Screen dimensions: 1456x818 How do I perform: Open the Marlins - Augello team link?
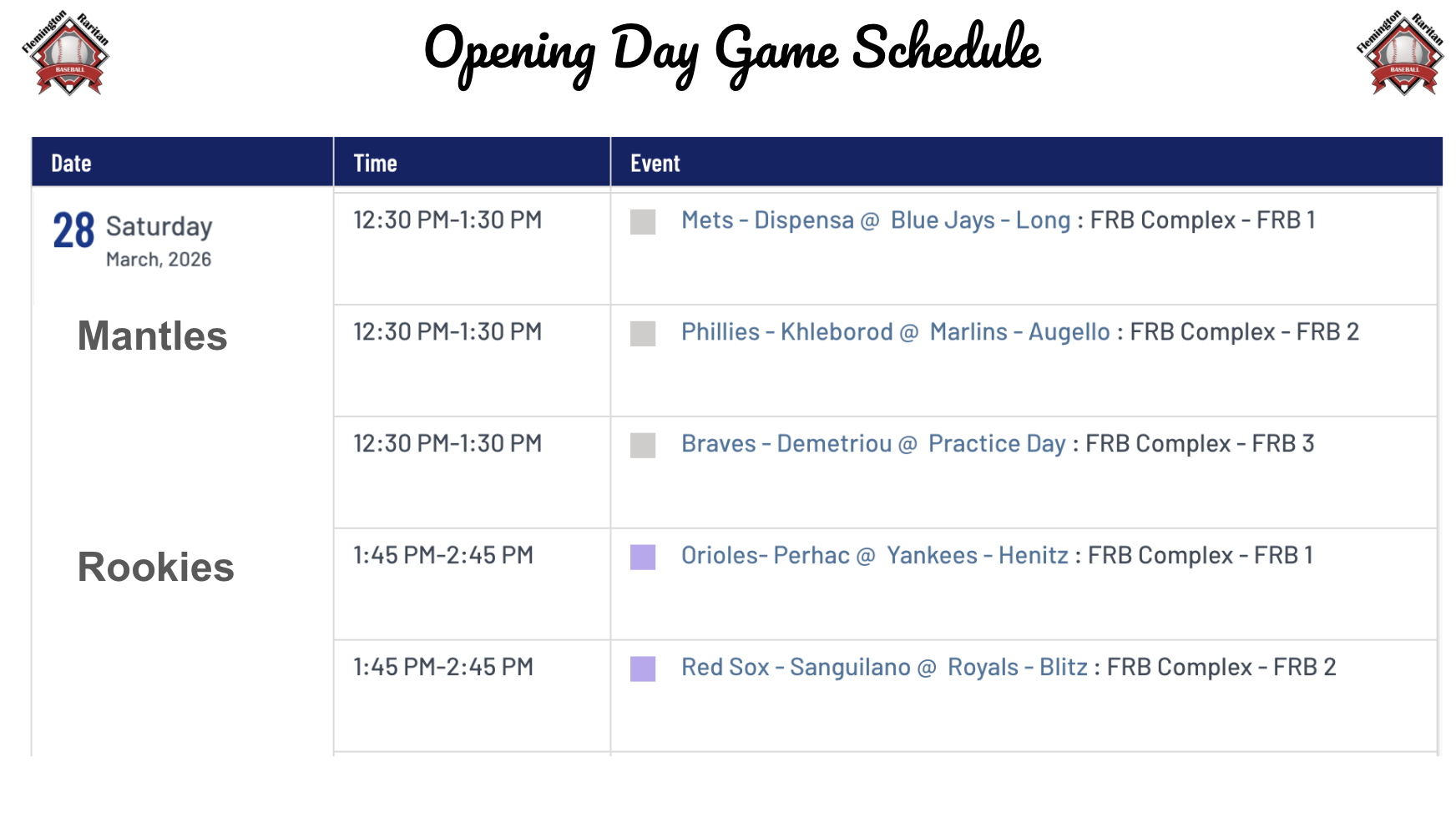pyautogui.click(x=1019, y=332)
